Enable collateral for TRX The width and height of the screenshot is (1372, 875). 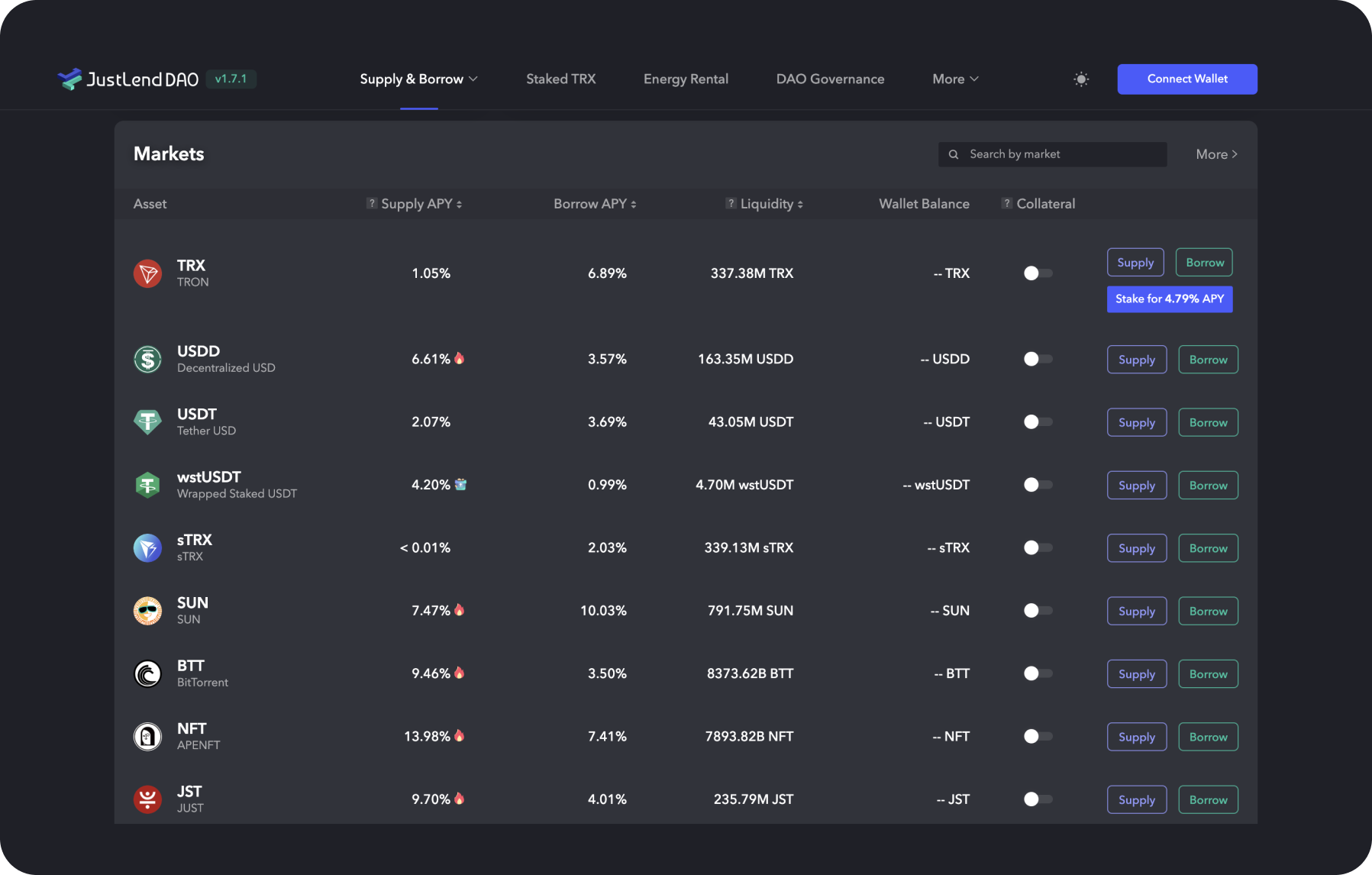tap(1037, 273)
